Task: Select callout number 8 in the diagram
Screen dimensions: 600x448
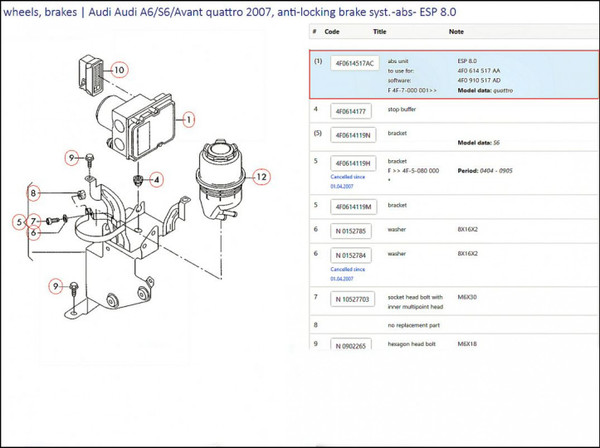Action: pos(33,193)
